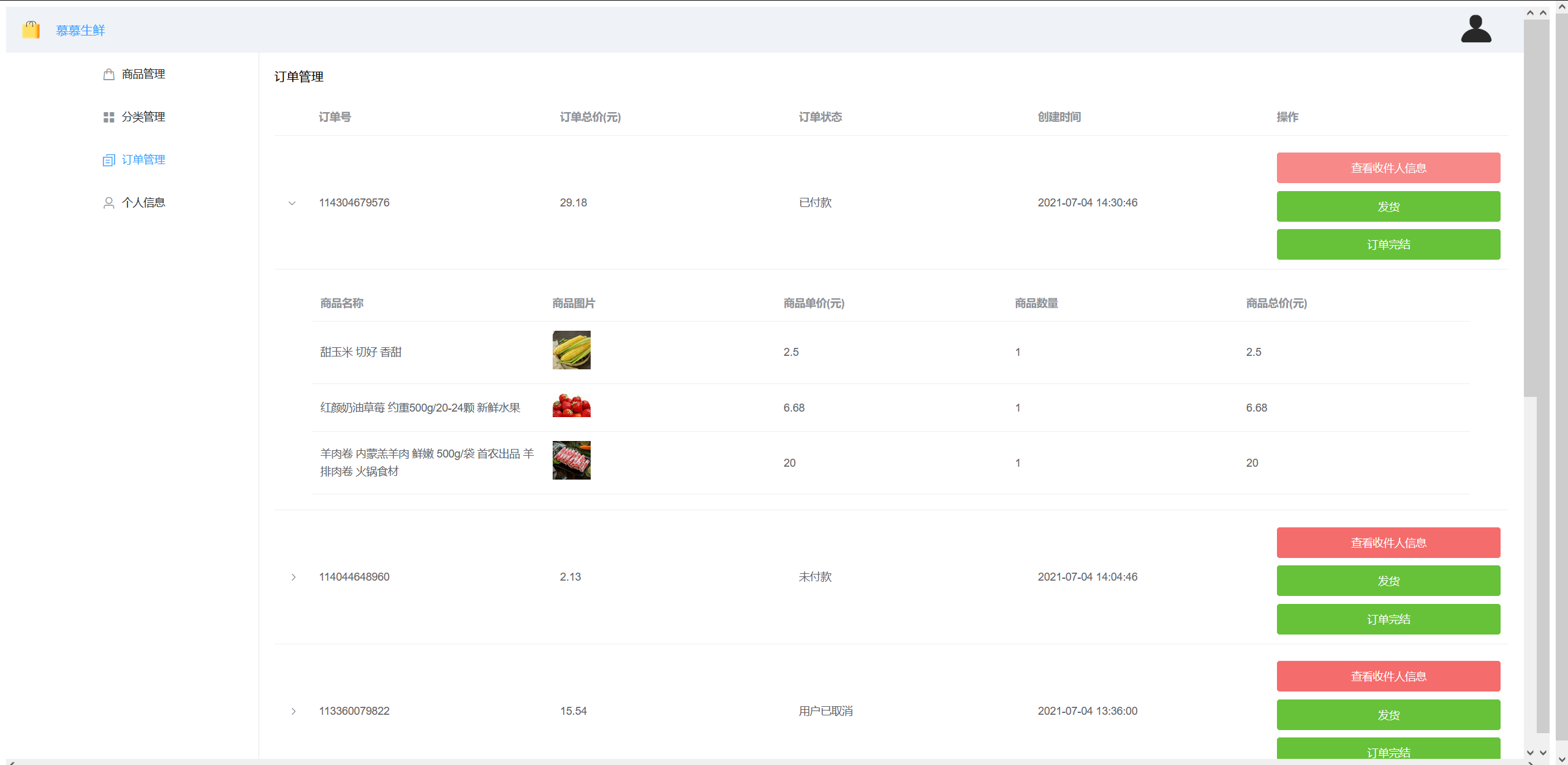Click 发货 for order 113360079822

[x=1388, y=715]
